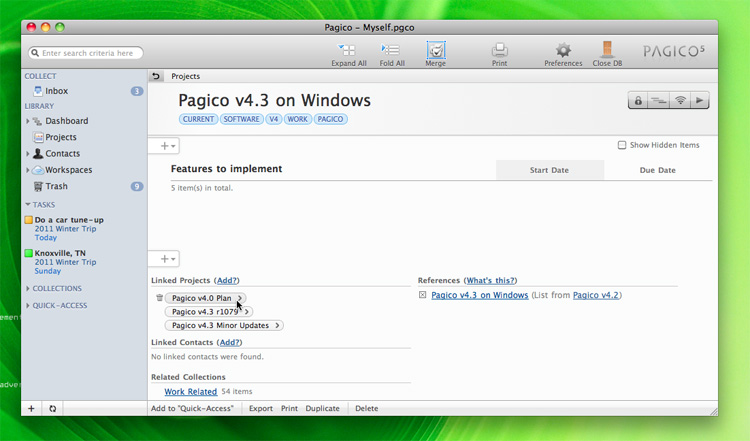Click the Features to implement list title
The image size is (750, 441).
tap(226, 169)
